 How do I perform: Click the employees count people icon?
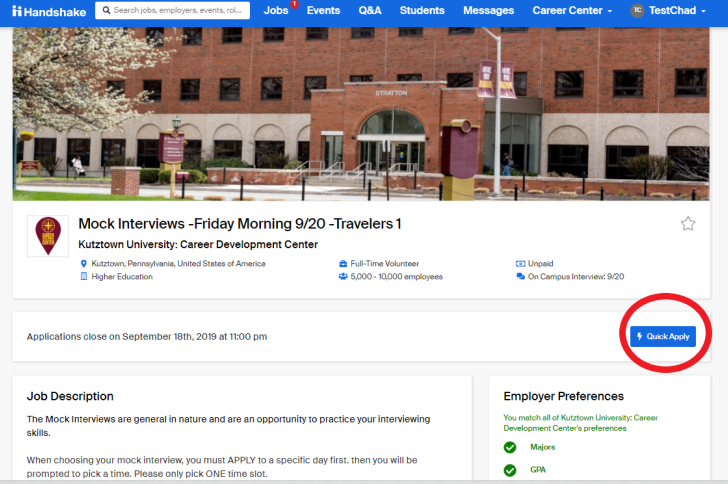(343, 277)
